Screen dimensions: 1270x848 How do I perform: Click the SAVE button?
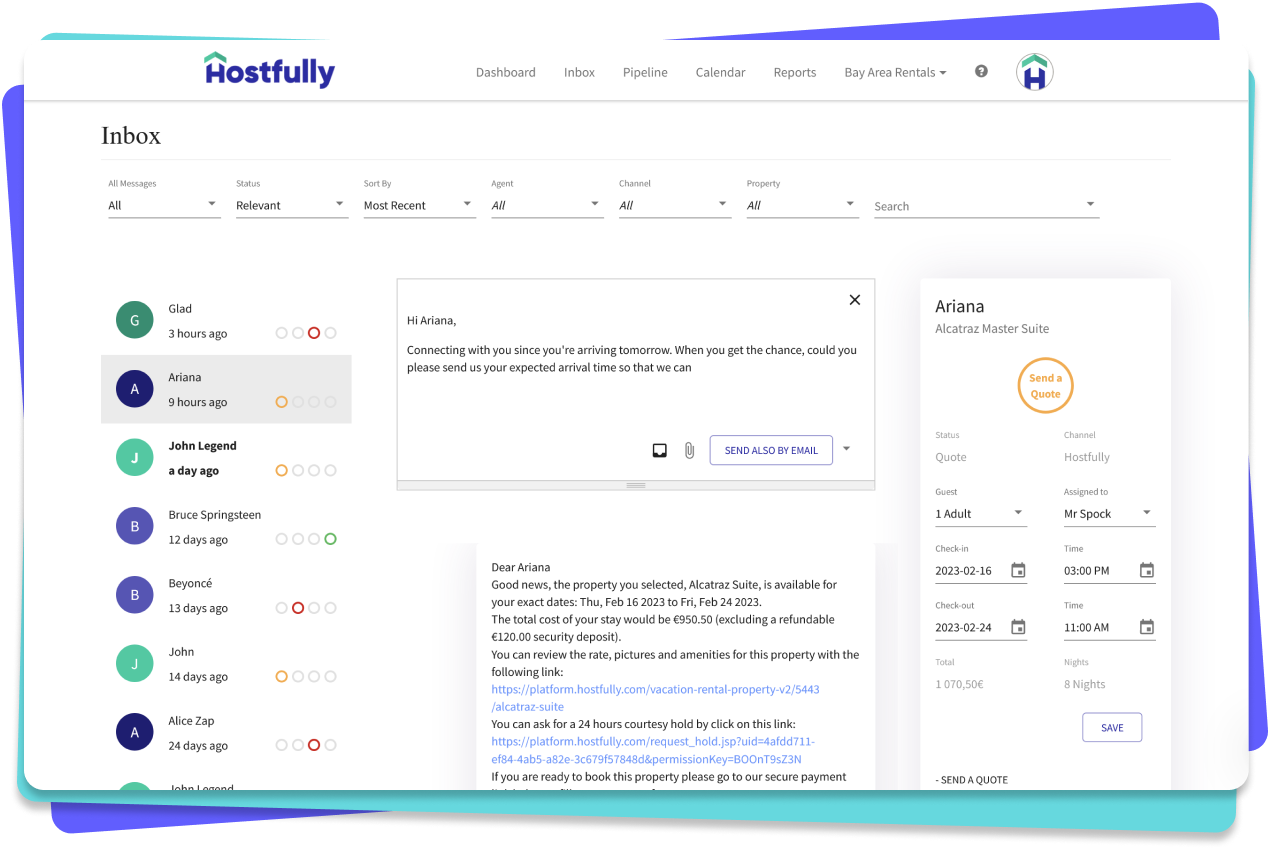click(1111, 728)
